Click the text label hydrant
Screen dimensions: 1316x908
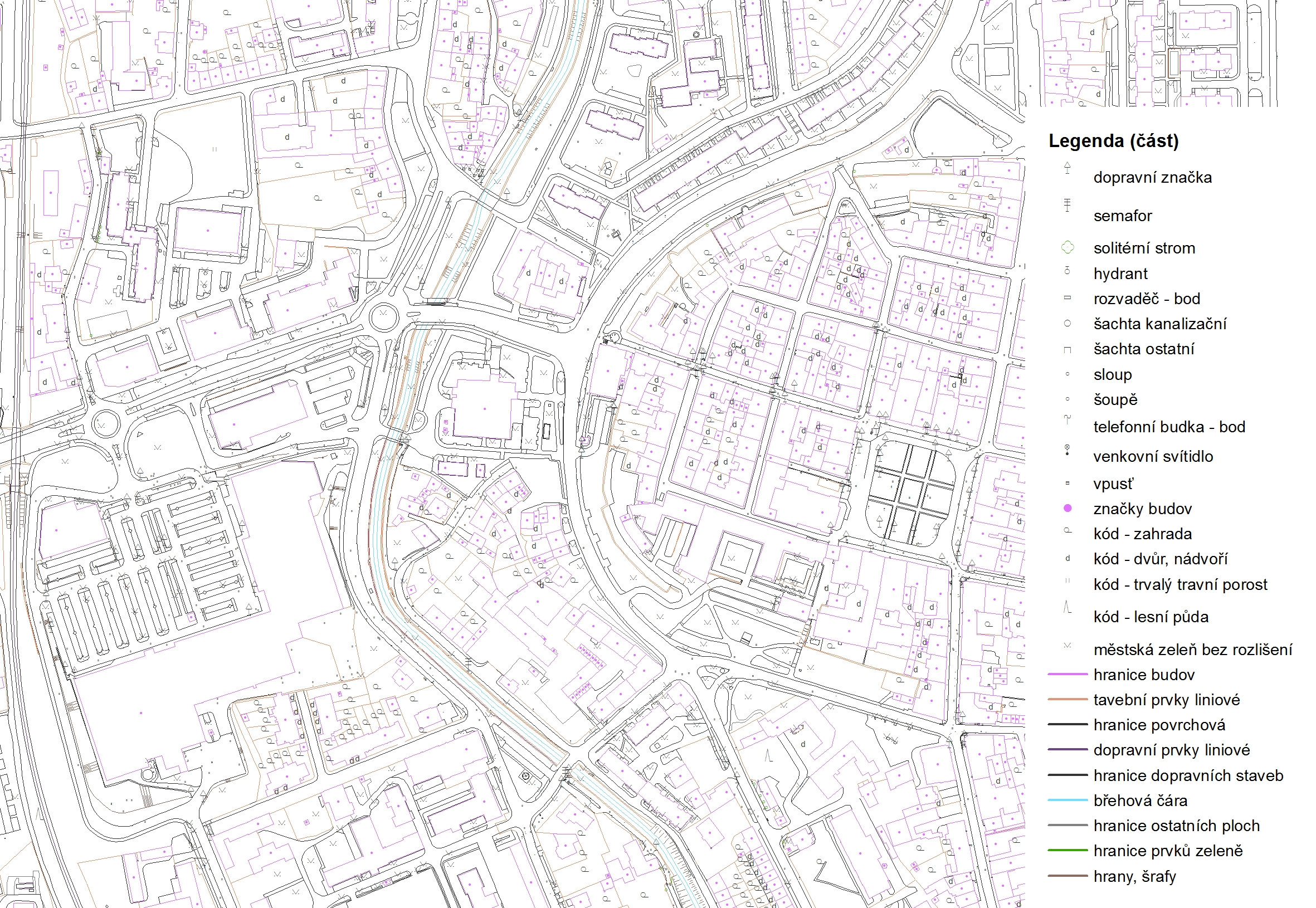pos(1120,274)
